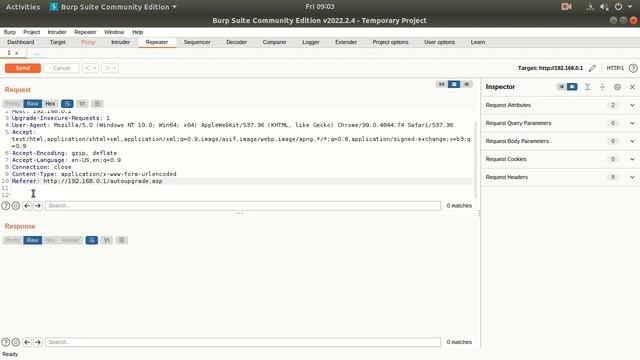Switch to side-by-side request/response layout
The height and width of the screenshot is (360, 640).
click(441, 84)
